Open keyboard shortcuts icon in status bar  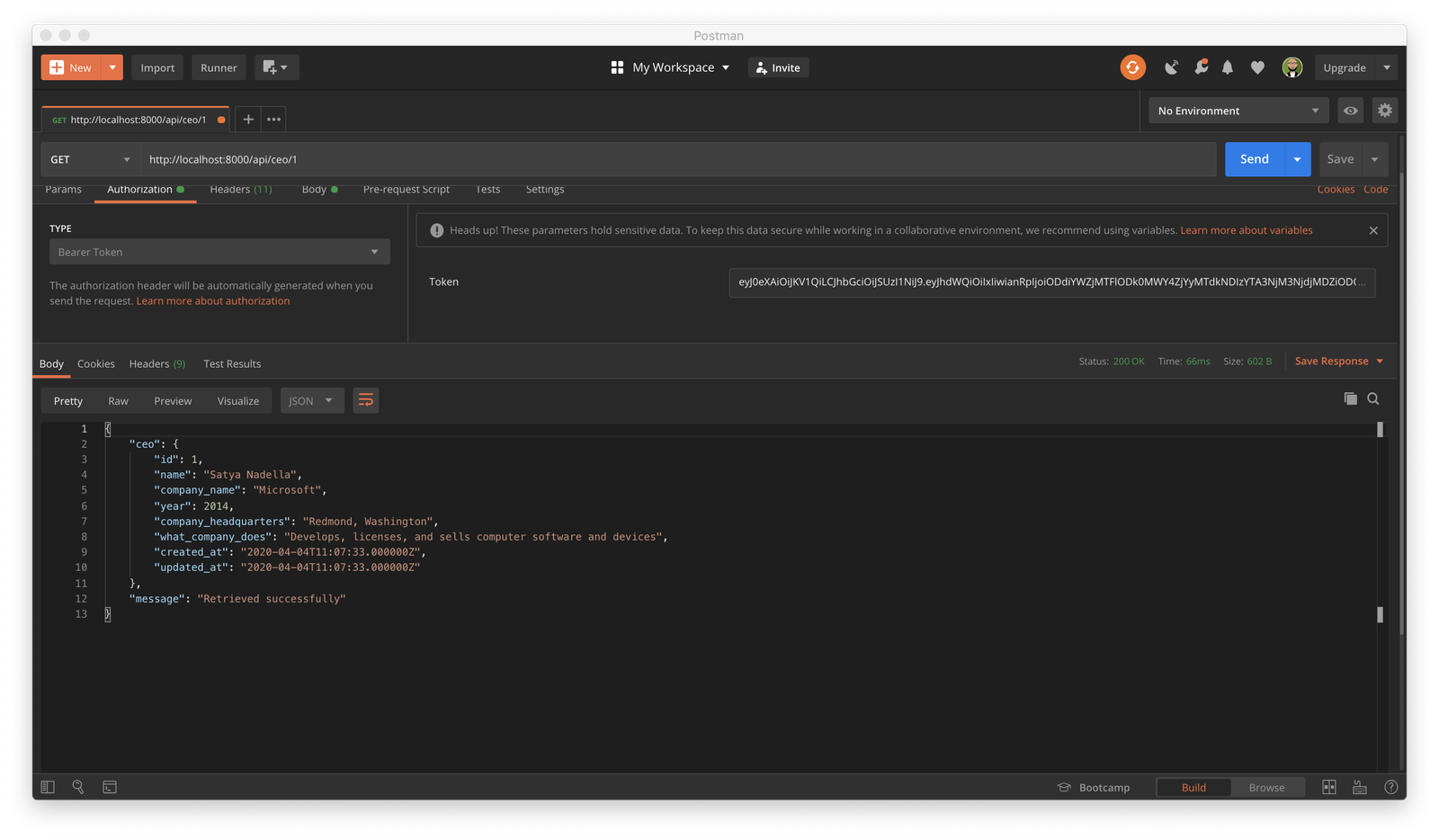[x=1360, y=787]
